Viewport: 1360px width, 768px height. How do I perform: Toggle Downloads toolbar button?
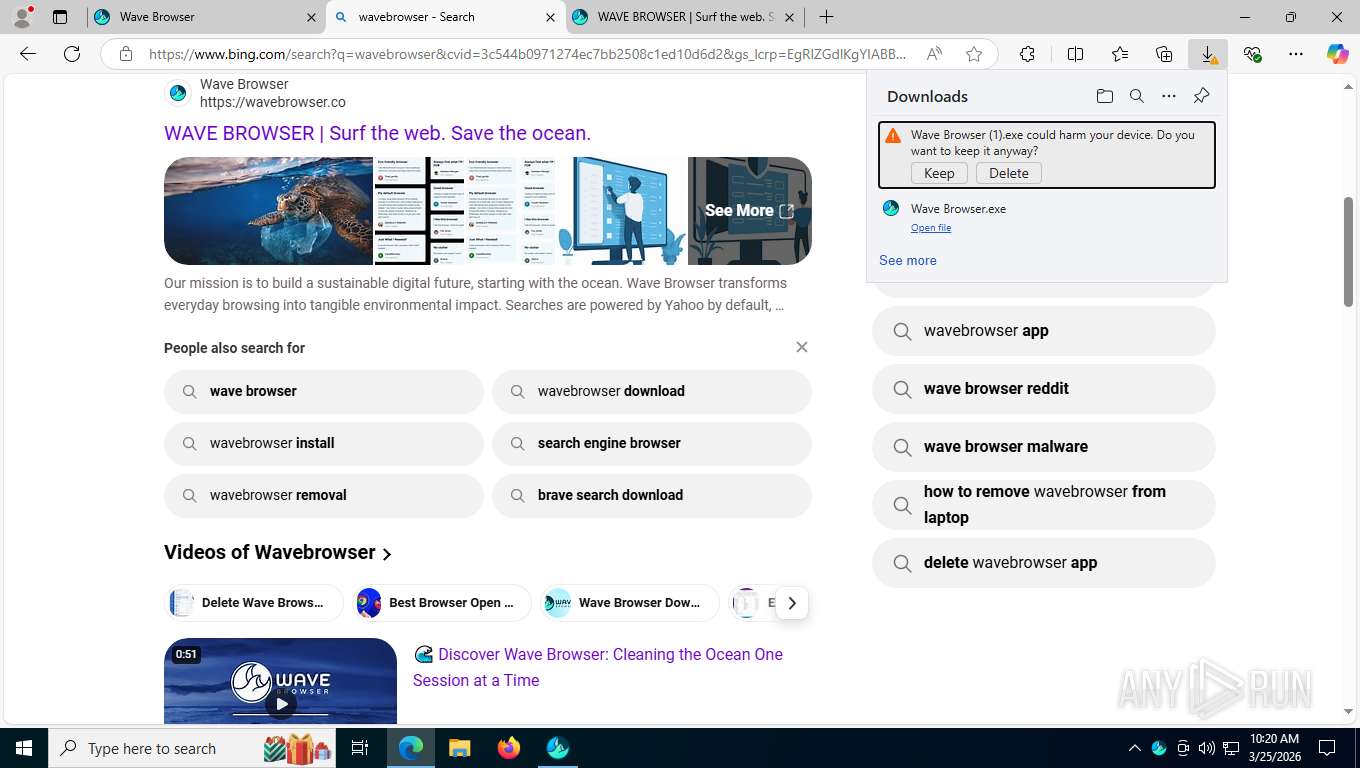[x=1208, y=54]
